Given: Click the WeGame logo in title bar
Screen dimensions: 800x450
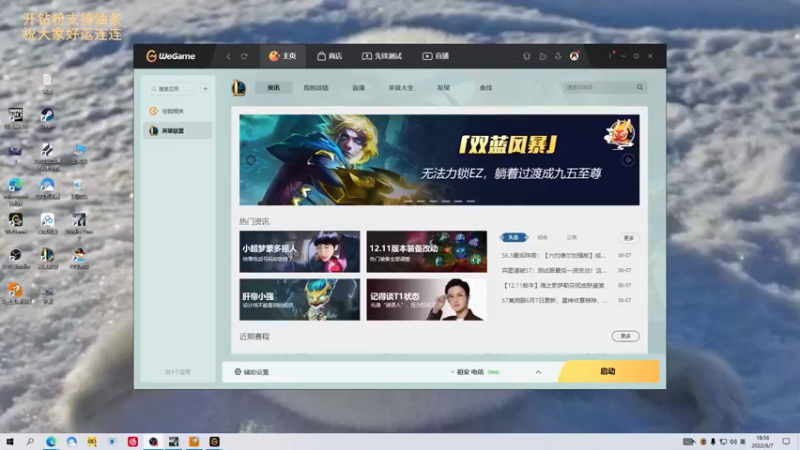Looking at the screenshot, I should pyautogui.click(x=170, y=56).
